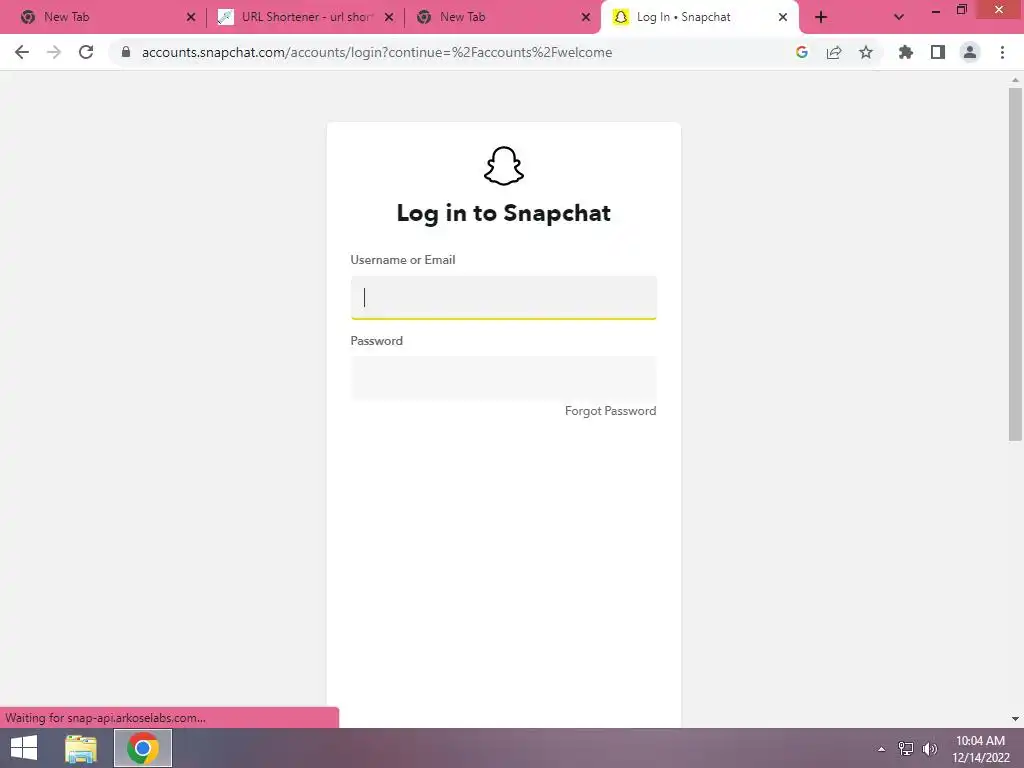This screenshot has width=1024, height=768.
Task: Open the network tray icon
Action: coord(906,748)
